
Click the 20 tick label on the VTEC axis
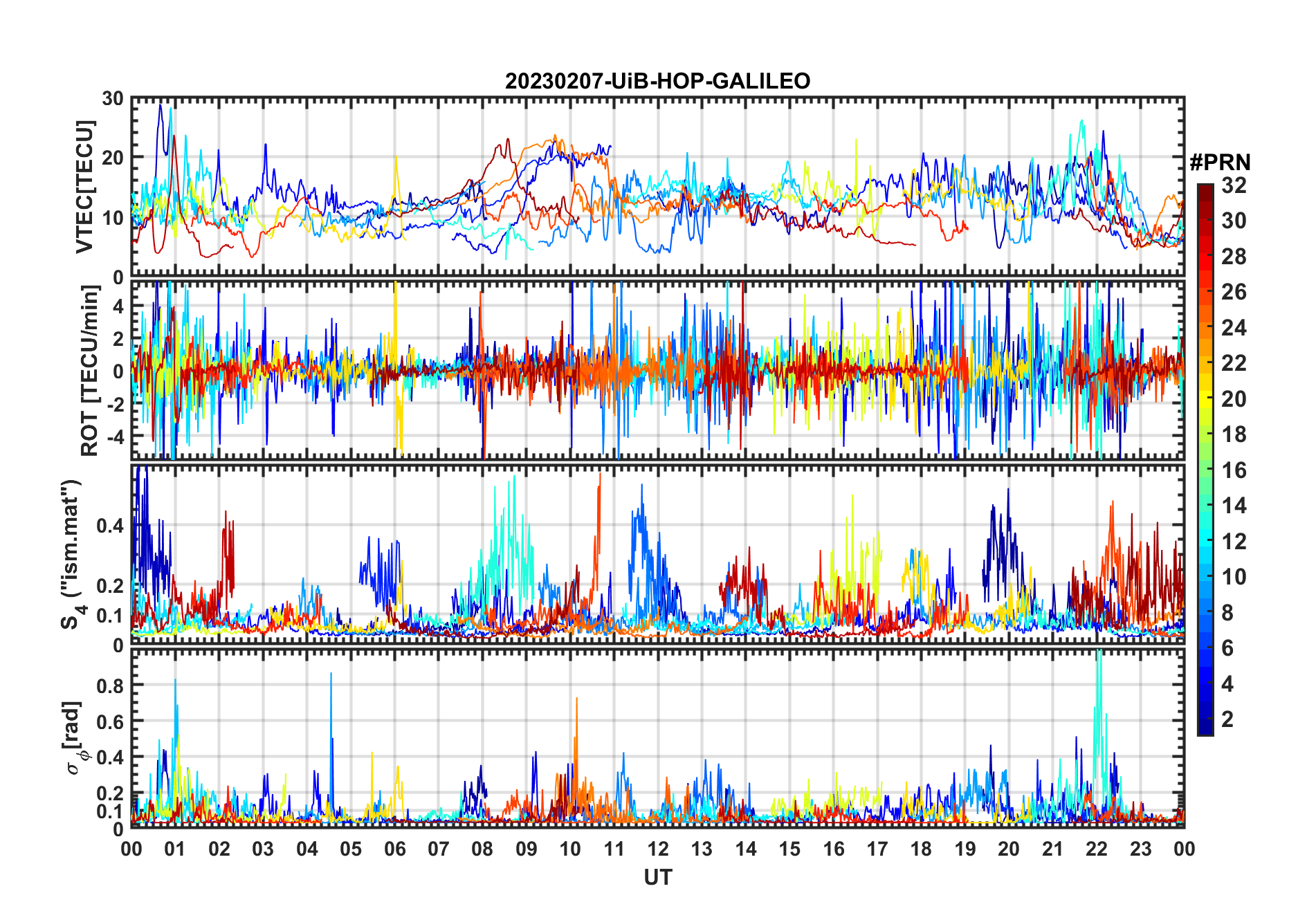(113, 158)
